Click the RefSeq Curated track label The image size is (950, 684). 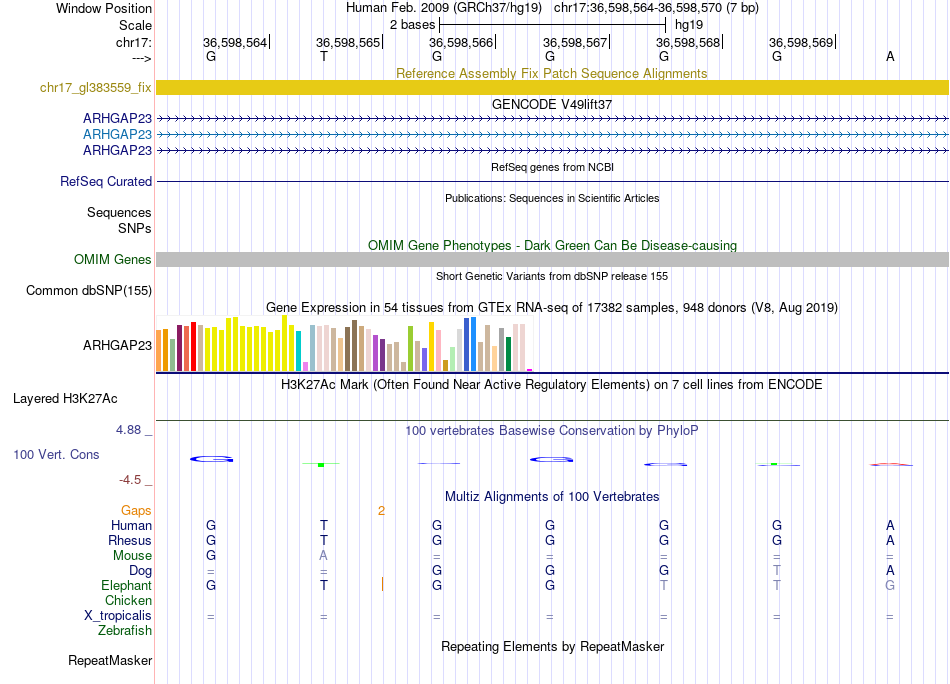point(105,181)
